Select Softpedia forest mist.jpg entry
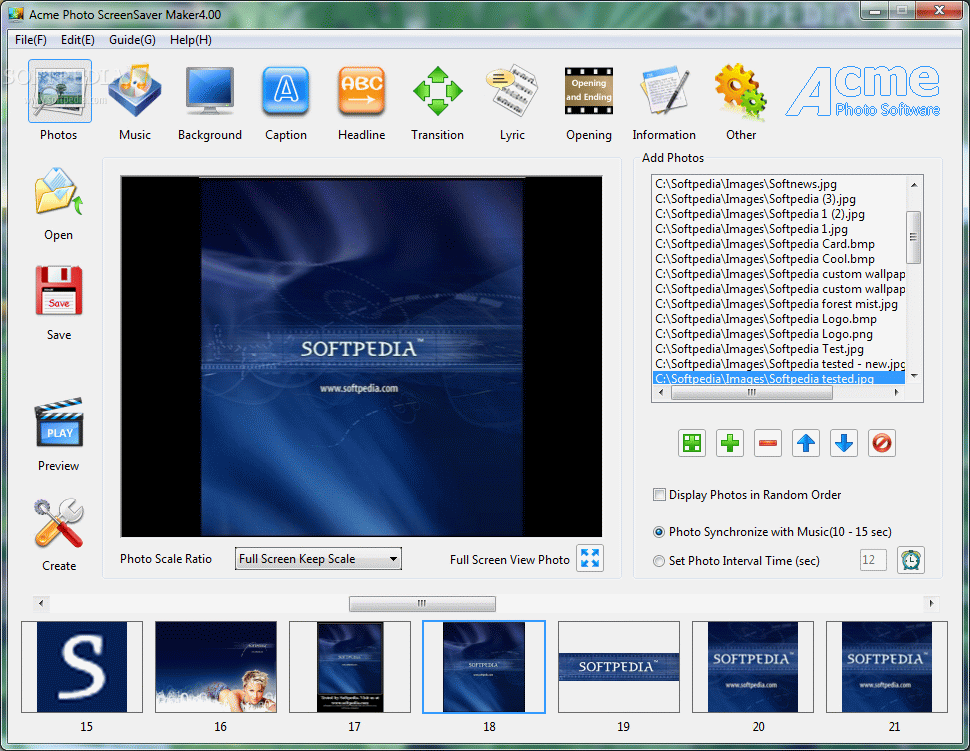This screenshot has height=751, width=970. (x=776, y=304)
